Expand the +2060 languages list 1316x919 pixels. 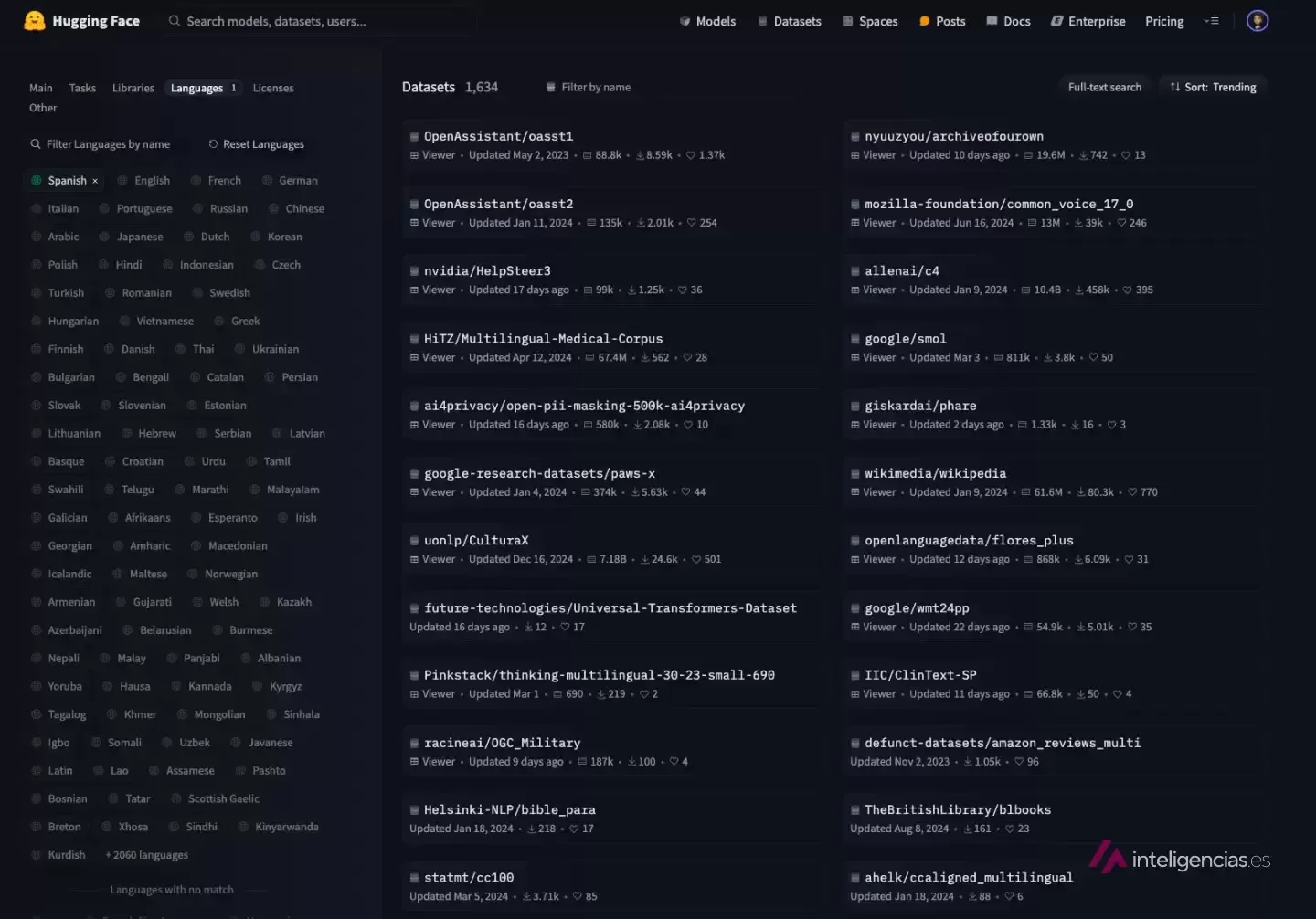147,855
